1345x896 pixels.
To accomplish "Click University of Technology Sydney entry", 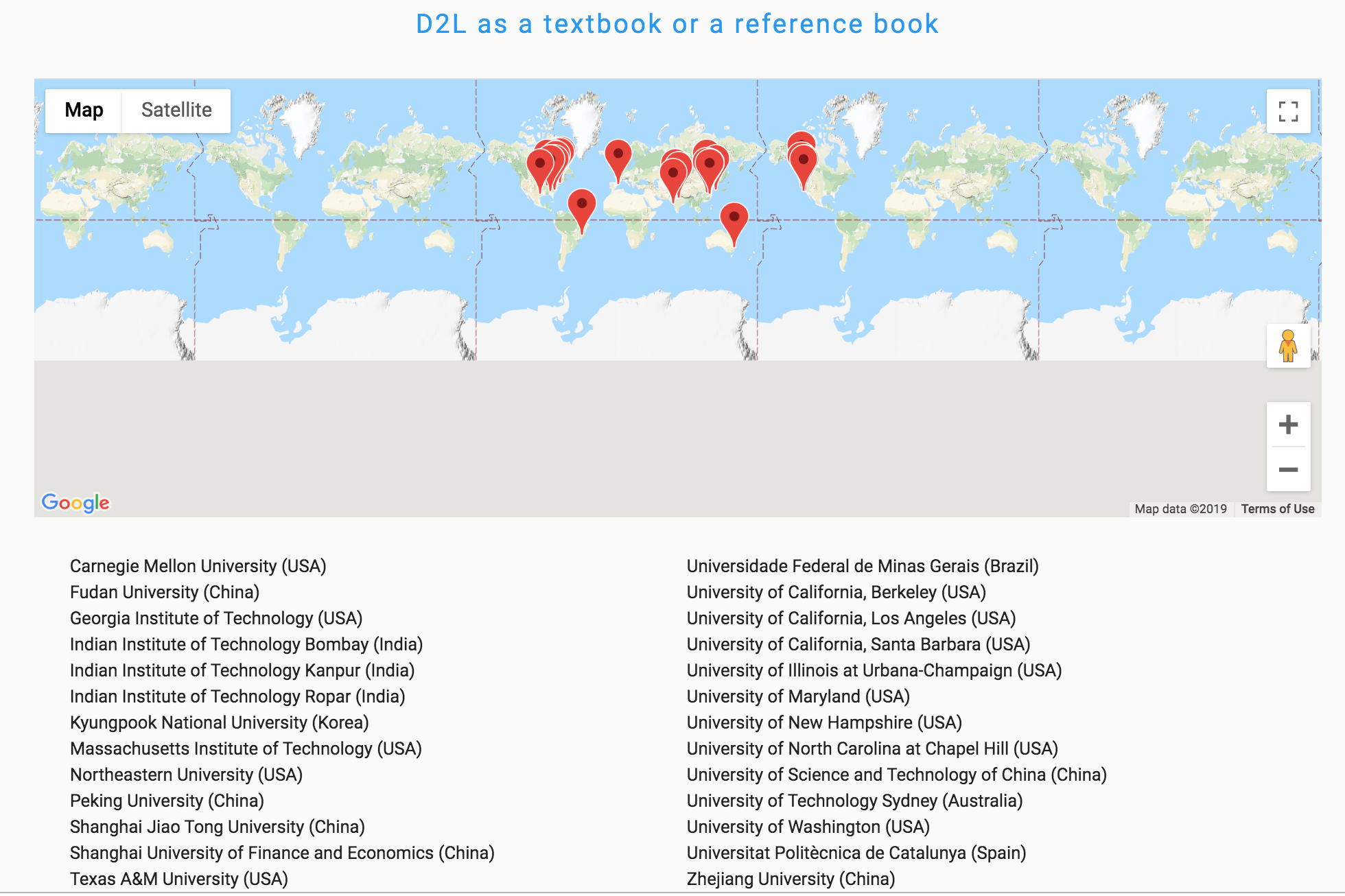I will point(854,801).
